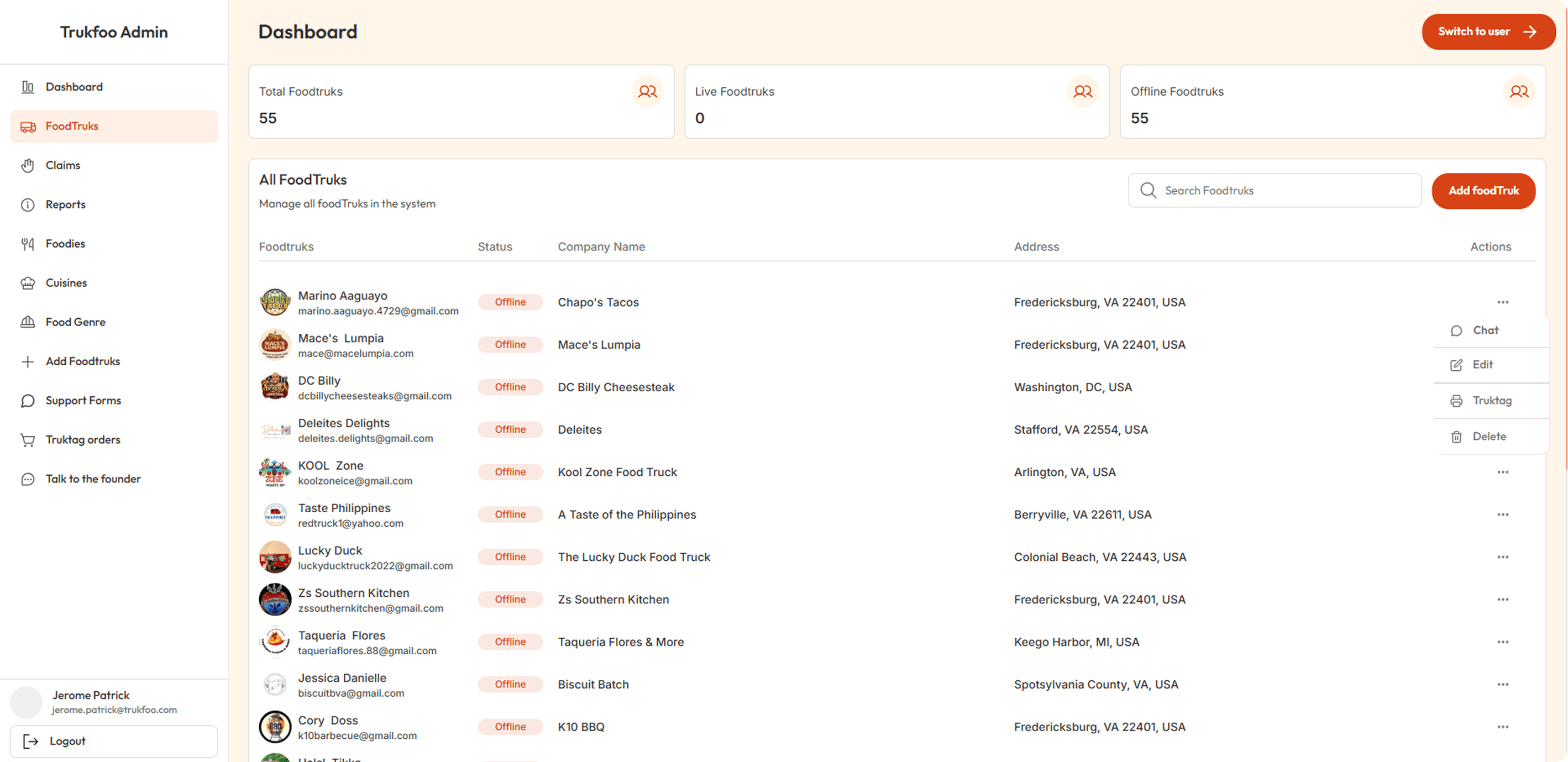Viewport: 1568px width, 762px height.
Task: Click Company Name column header
Action: pos(601,246)
